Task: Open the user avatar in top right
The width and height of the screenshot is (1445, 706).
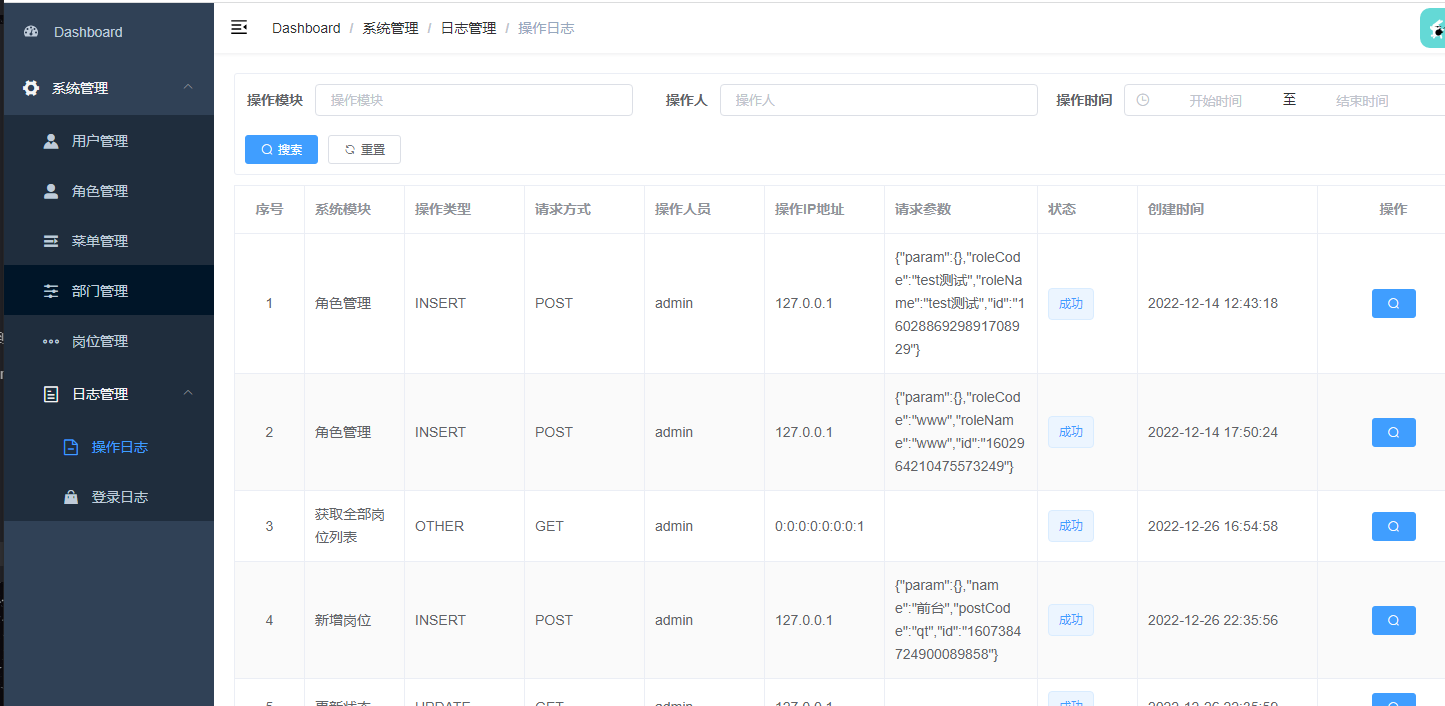Action: [1433, 28]
